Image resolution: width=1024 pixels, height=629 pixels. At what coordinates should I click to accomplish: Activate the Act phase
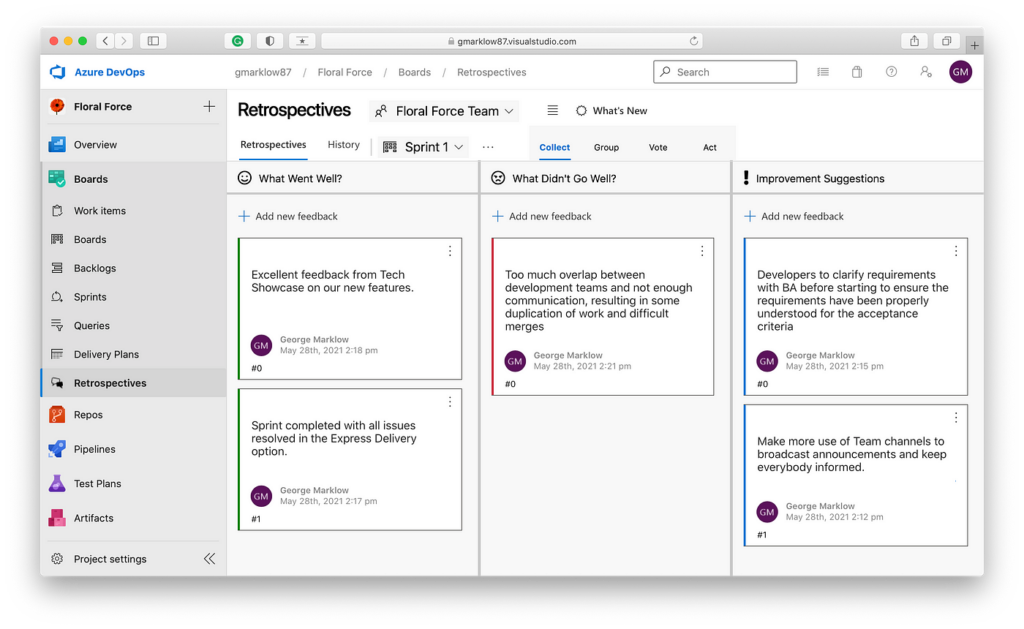point(710,146)
